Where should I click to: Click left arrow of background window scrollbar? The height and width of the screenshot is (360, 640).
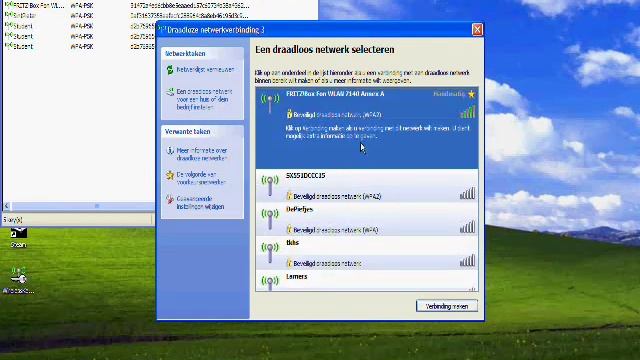7,206
